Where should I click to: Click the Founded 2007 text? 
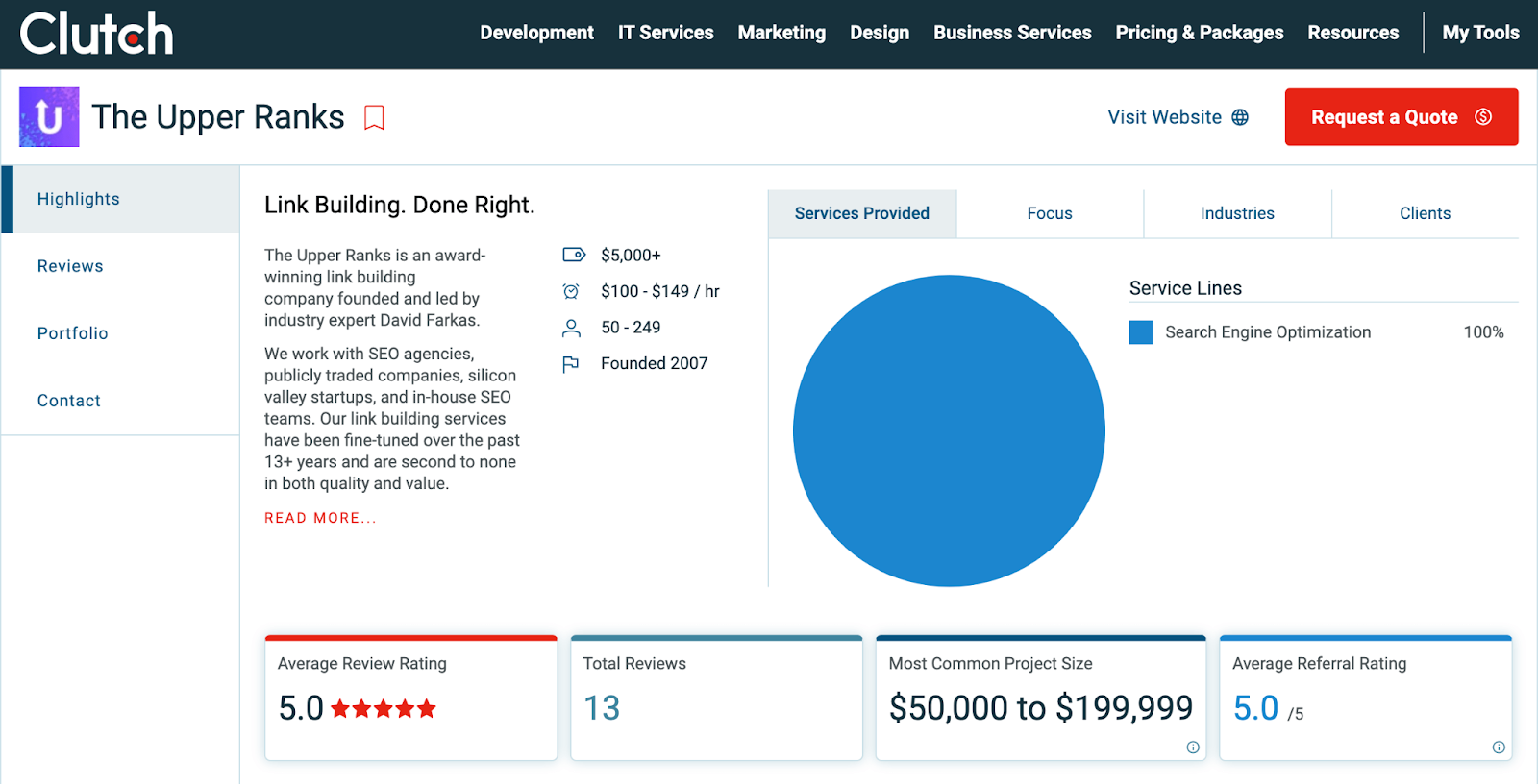[654, 363]
